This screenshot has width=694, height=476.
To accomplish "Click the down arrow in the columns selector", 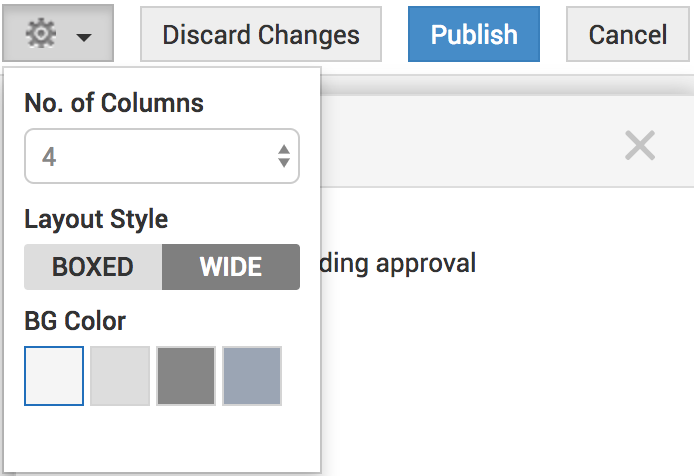I will coord(284,163).
